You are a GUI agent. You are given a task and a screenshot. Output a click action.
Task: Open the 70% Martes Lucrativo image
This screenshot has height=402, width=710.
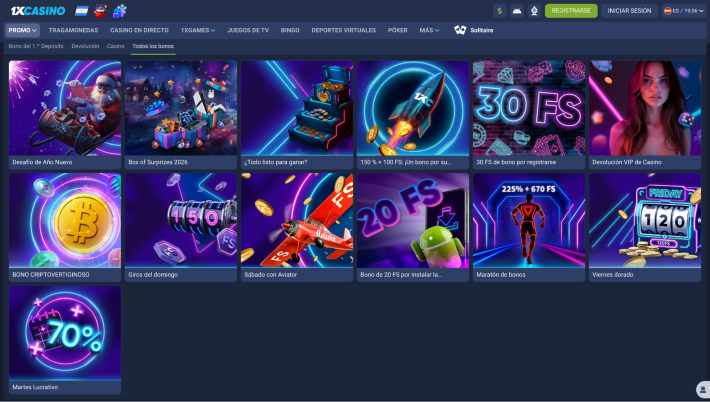[65, 333]
